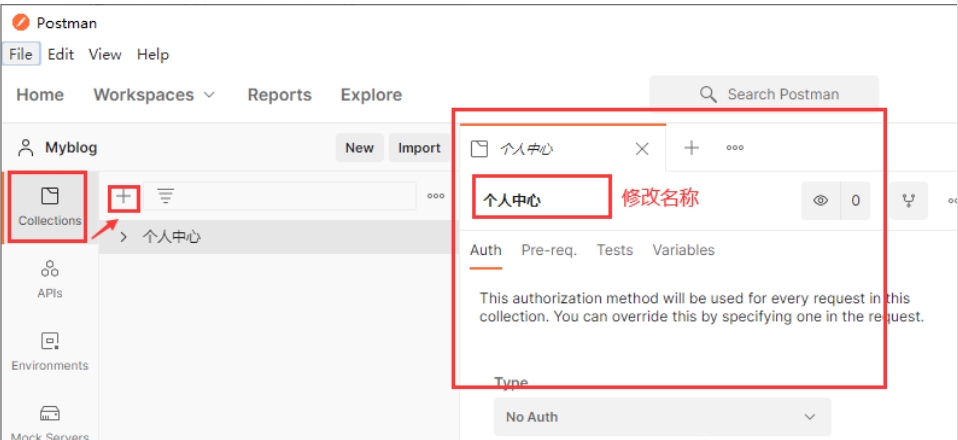
Task: Open the Environments sidebar panel
Action: tap(49, 352)
